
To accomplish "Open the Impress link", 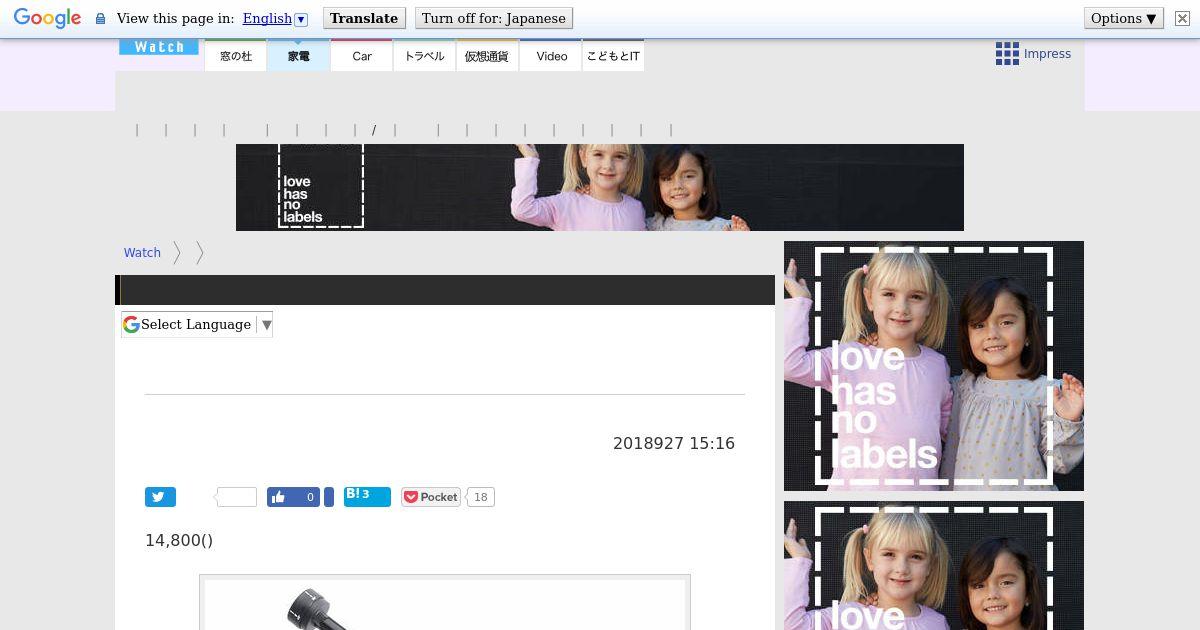I will click(1047, 54).
